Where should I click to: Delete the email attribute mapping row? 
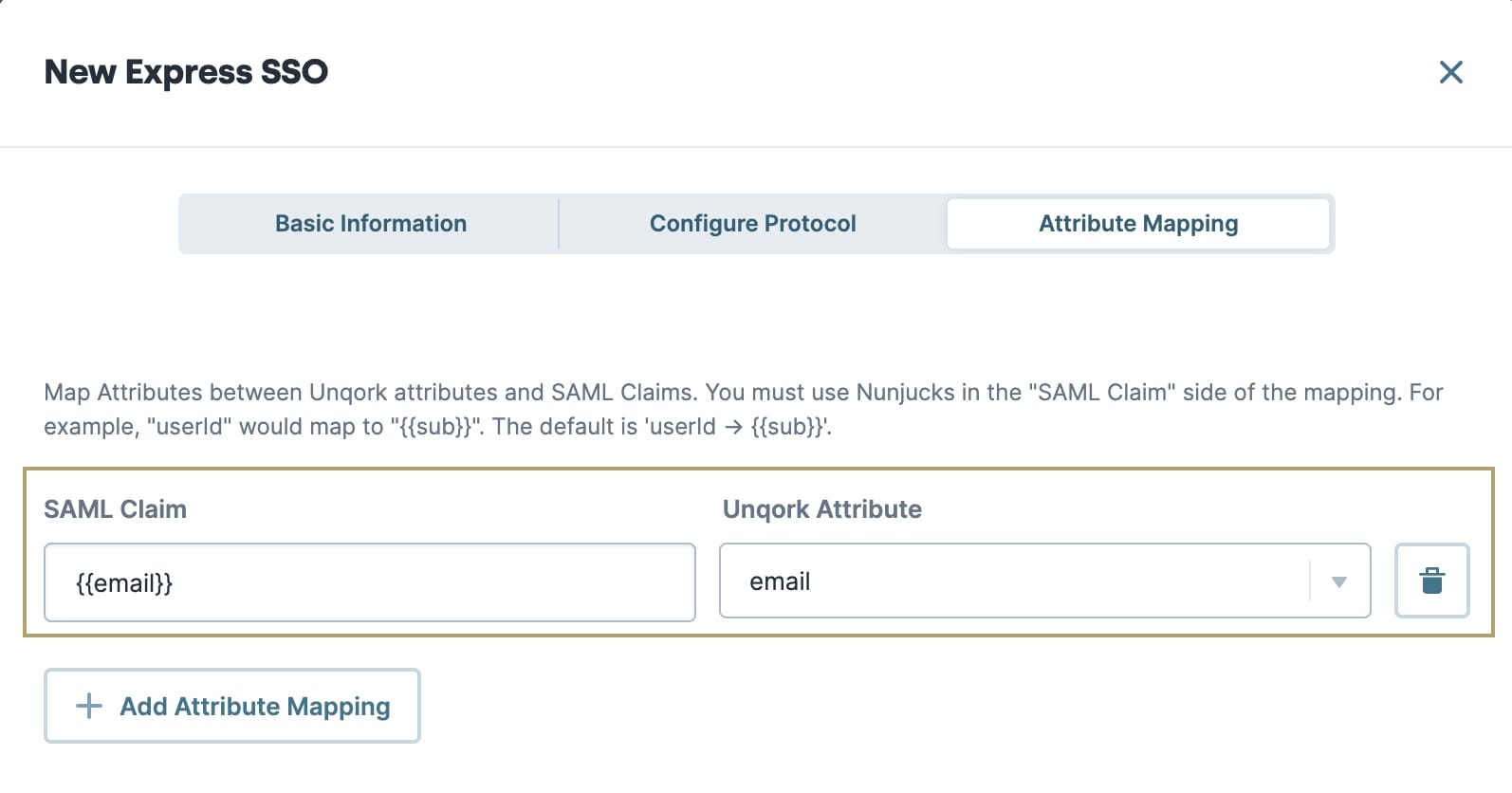coord(1431,581)
